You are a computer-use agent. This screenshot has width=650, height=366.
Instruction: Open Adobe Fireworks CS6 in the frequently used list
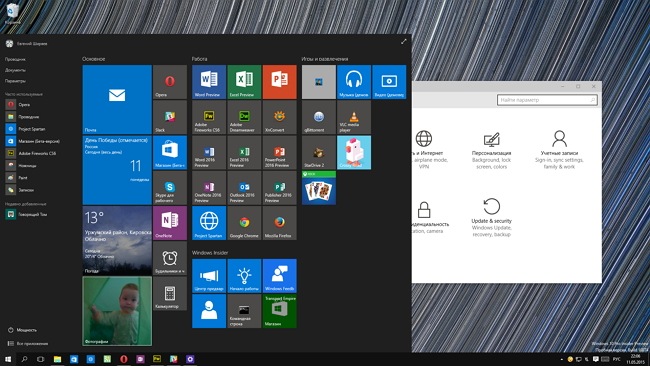point(31,153)
